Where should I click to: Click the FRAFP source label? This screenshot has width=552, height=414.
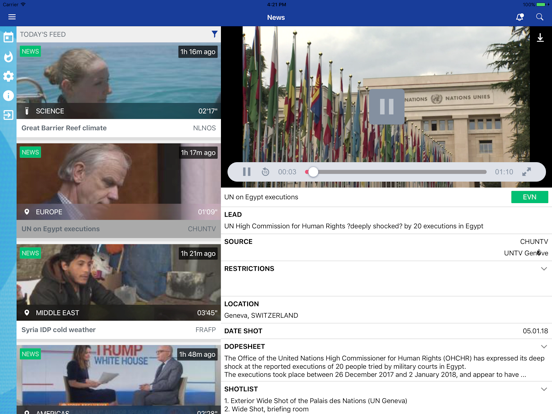(206, 330)
